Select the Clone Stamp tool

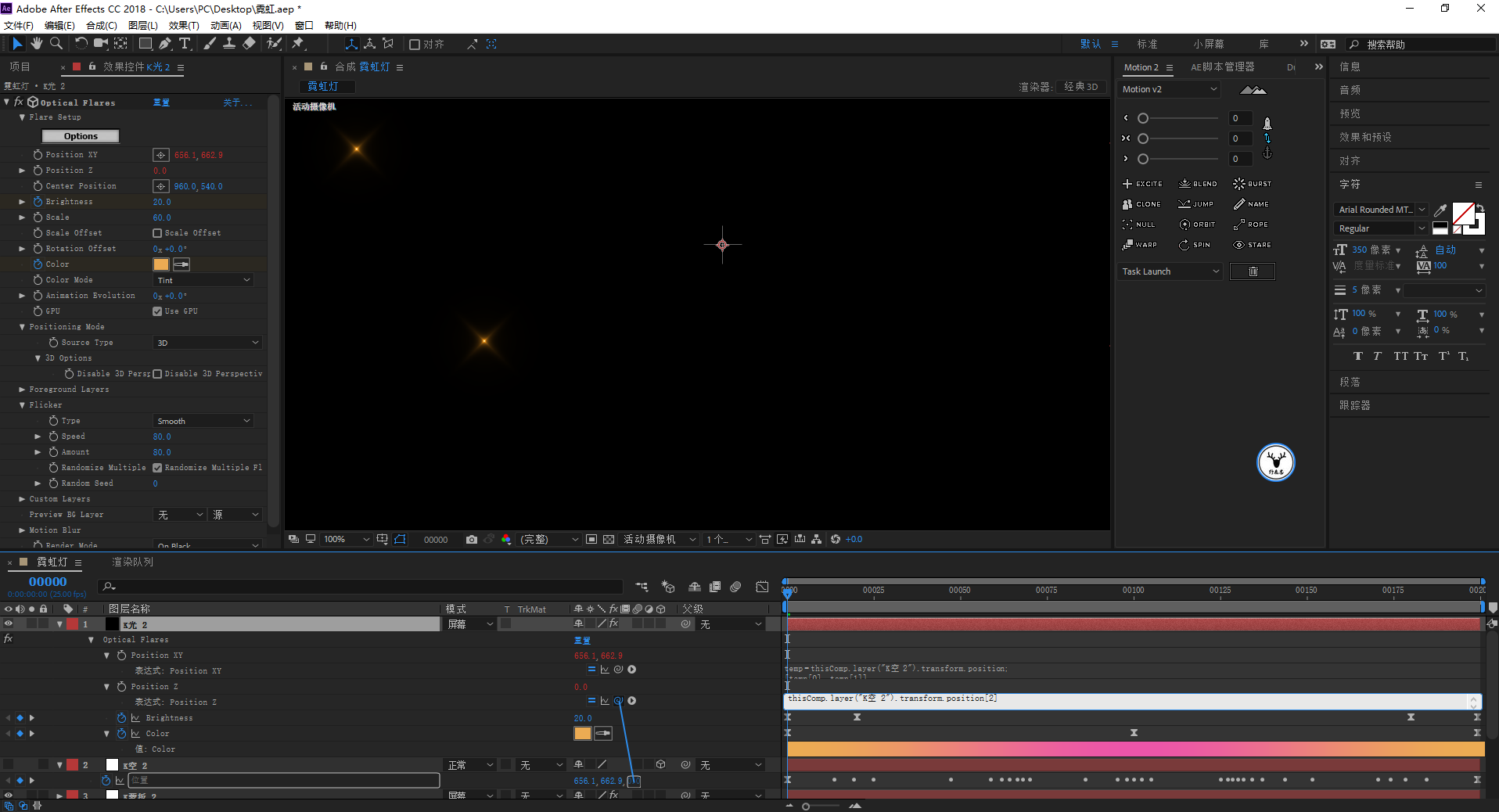click(x=229, y=44)
